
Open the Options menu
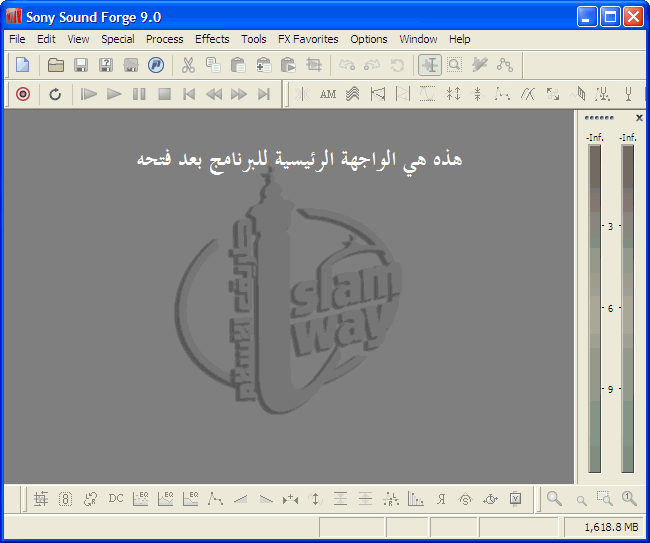(x=369, y=39)
